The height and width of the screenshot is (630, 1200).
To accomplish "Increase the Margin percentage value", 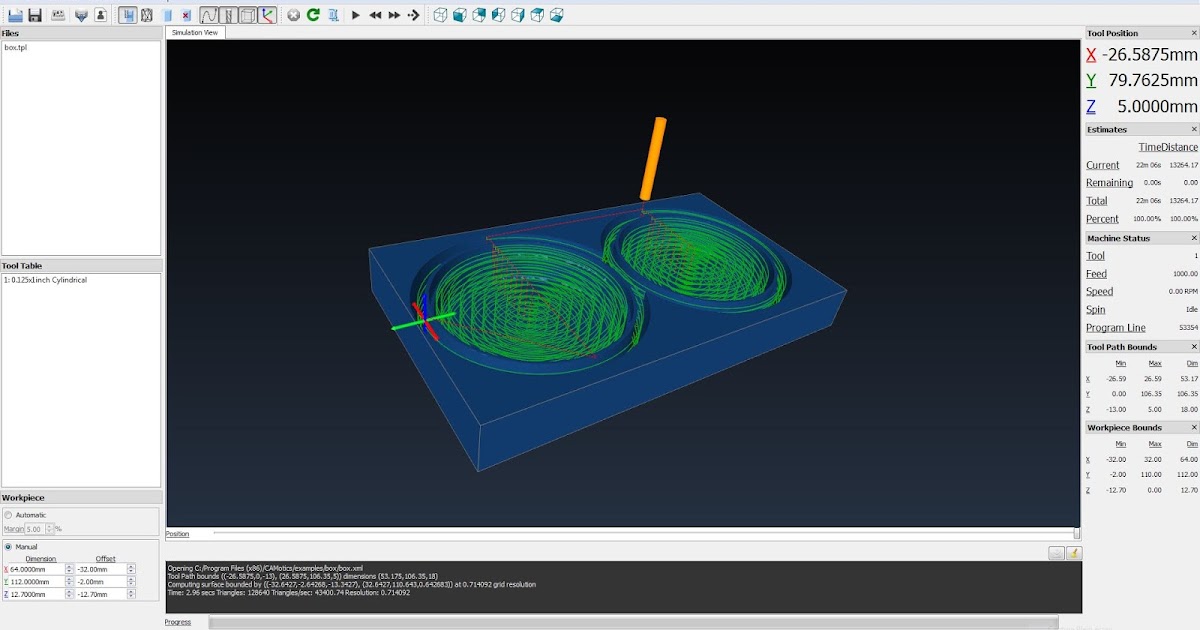I will point(49,525).
